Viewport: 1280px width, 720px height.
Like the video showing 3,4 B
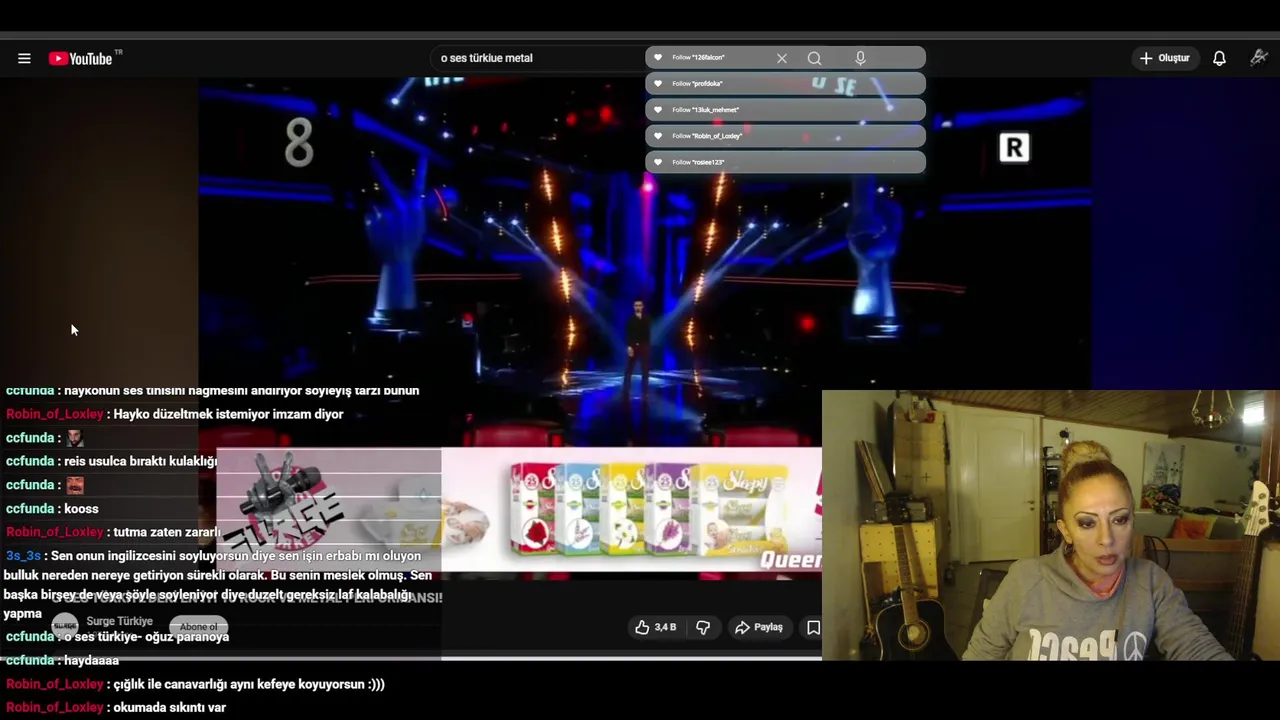click(x=655, y=627)
